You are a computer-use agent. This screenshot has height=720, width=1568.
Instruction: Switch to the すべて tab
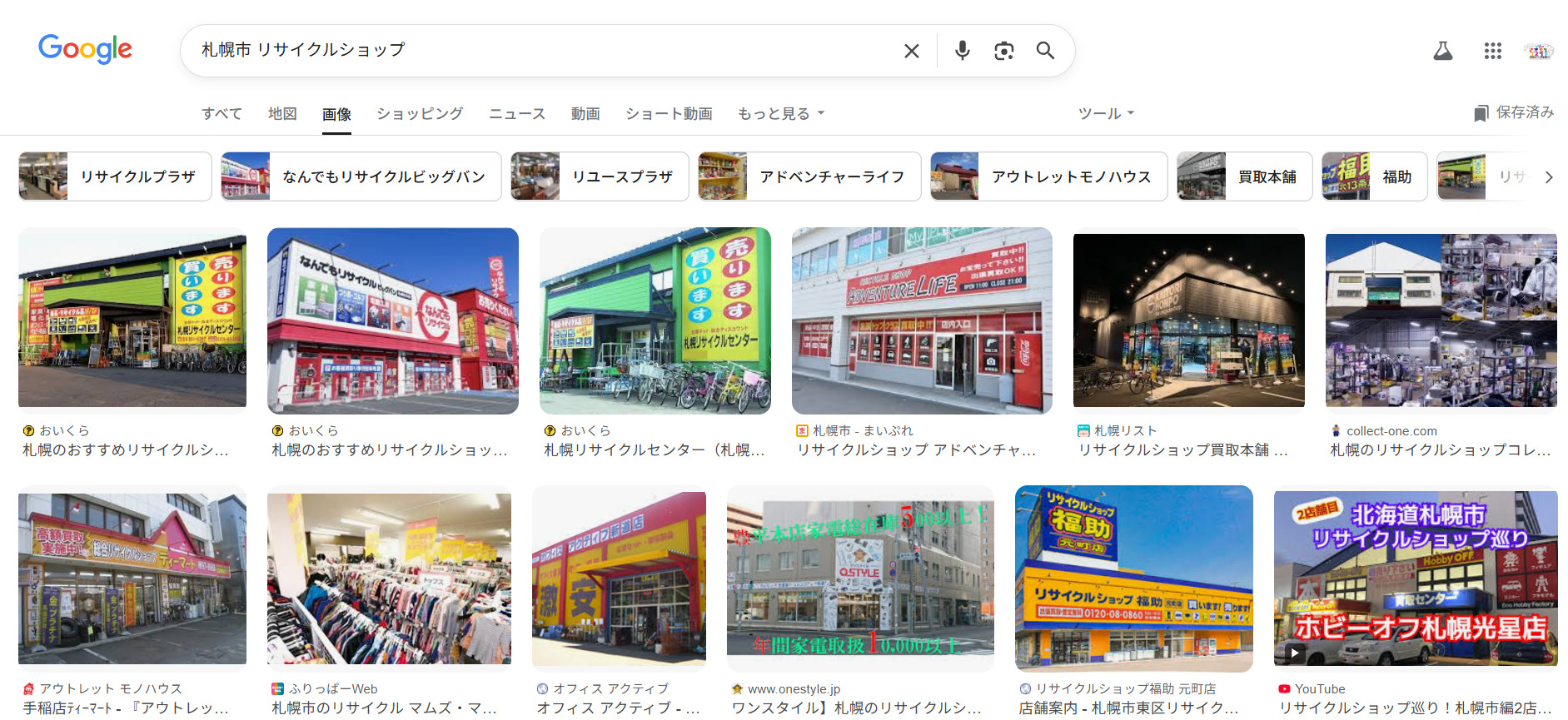click(x=222, y=113)
